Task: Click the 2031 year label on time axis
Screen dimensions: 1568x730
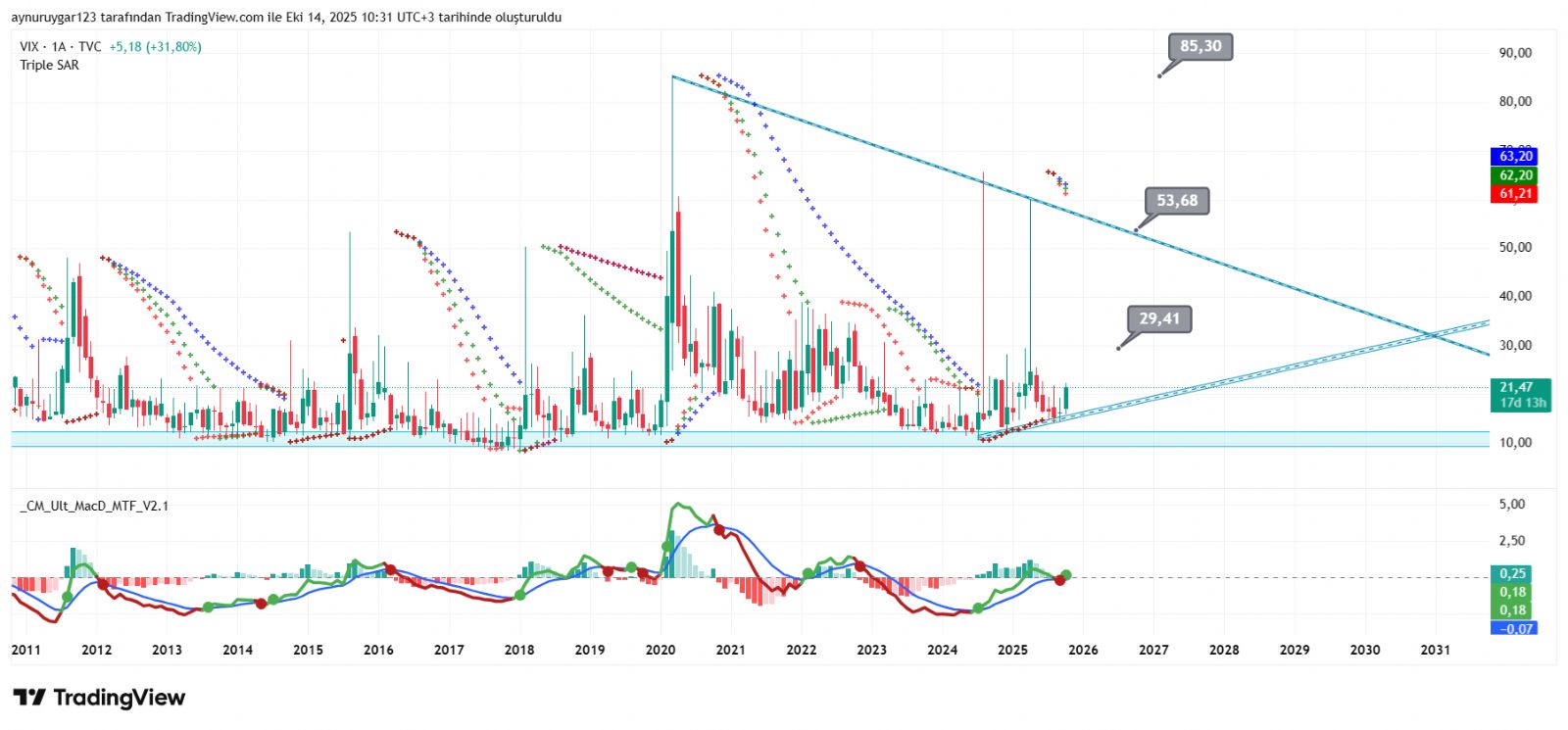Action: 1435,650
